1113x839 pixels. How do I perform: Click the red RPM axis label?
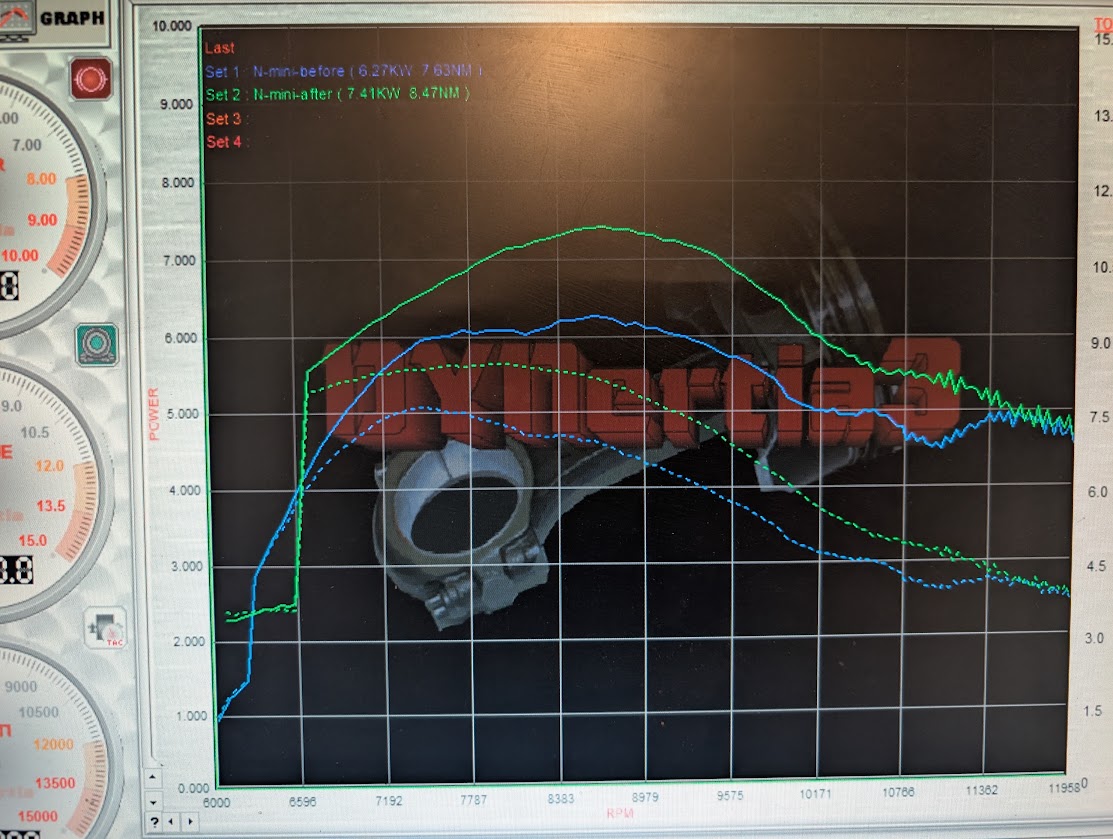click(x=620, y=813)
